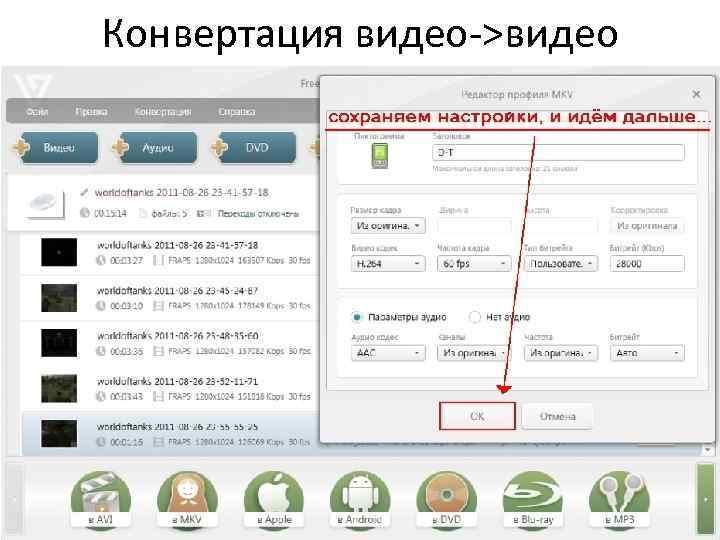This screenshot has height=540, width=720.
Task: Choose the 'в Apple' conversion format icon
Action: (x=274, y=500)
